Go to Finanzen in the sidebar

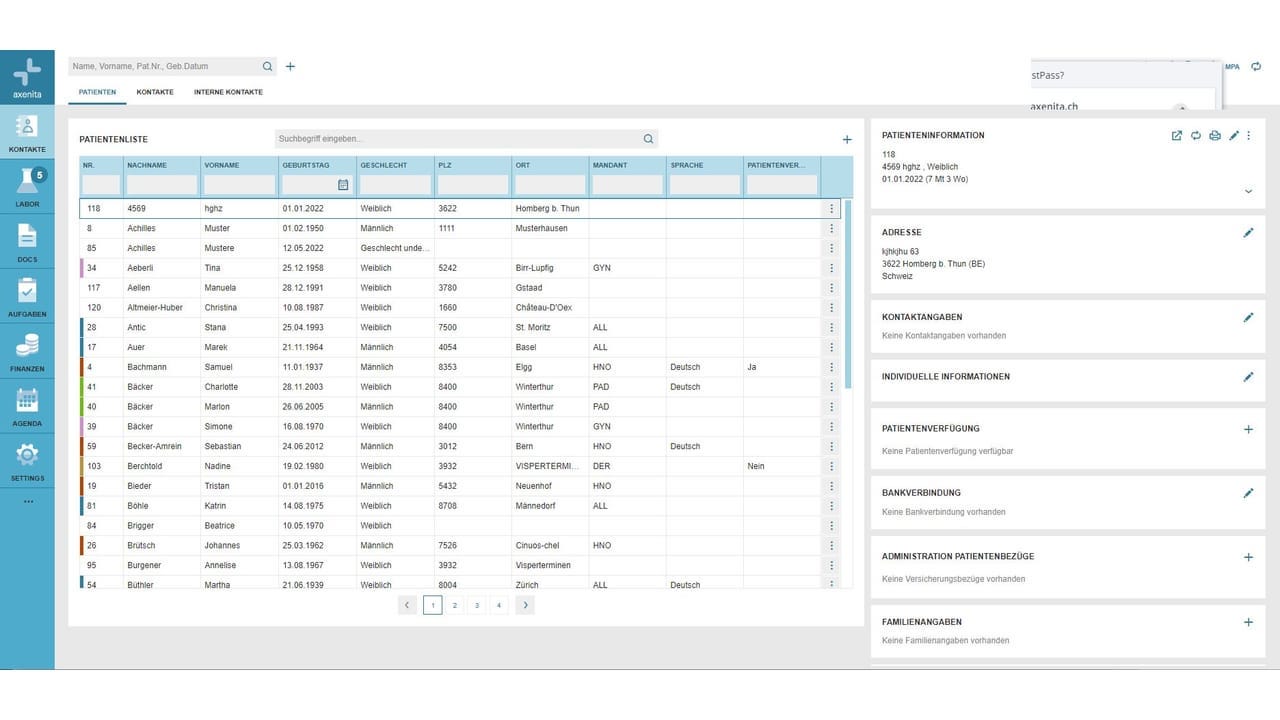[x=27, y=349]
